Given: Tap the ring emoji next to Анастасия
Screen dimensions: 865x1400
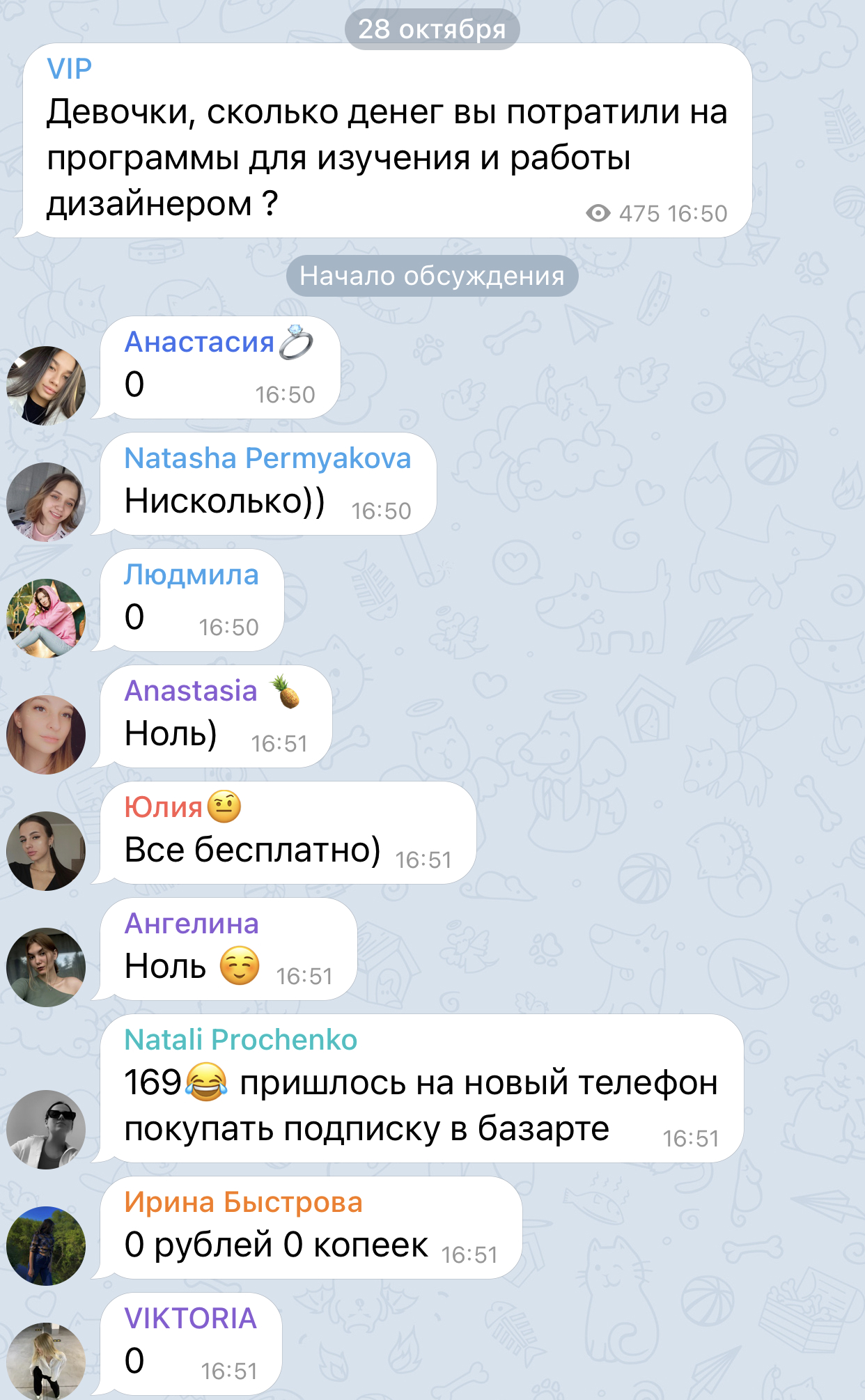Looking at the screenshot, I should coord(296,342).
